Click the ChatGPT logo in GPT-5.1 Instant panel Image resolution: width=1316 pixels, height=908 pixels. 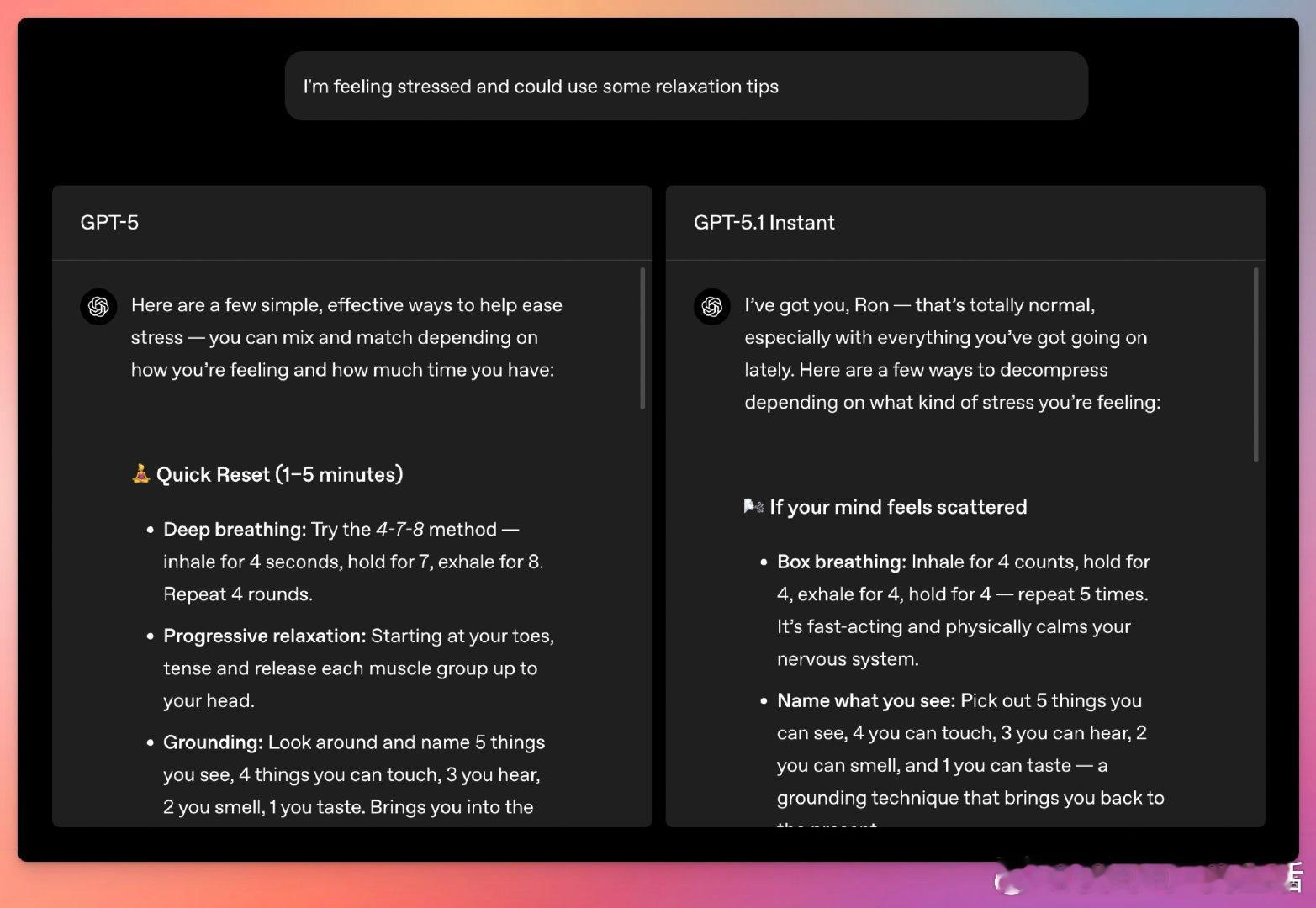click(711, 306)
